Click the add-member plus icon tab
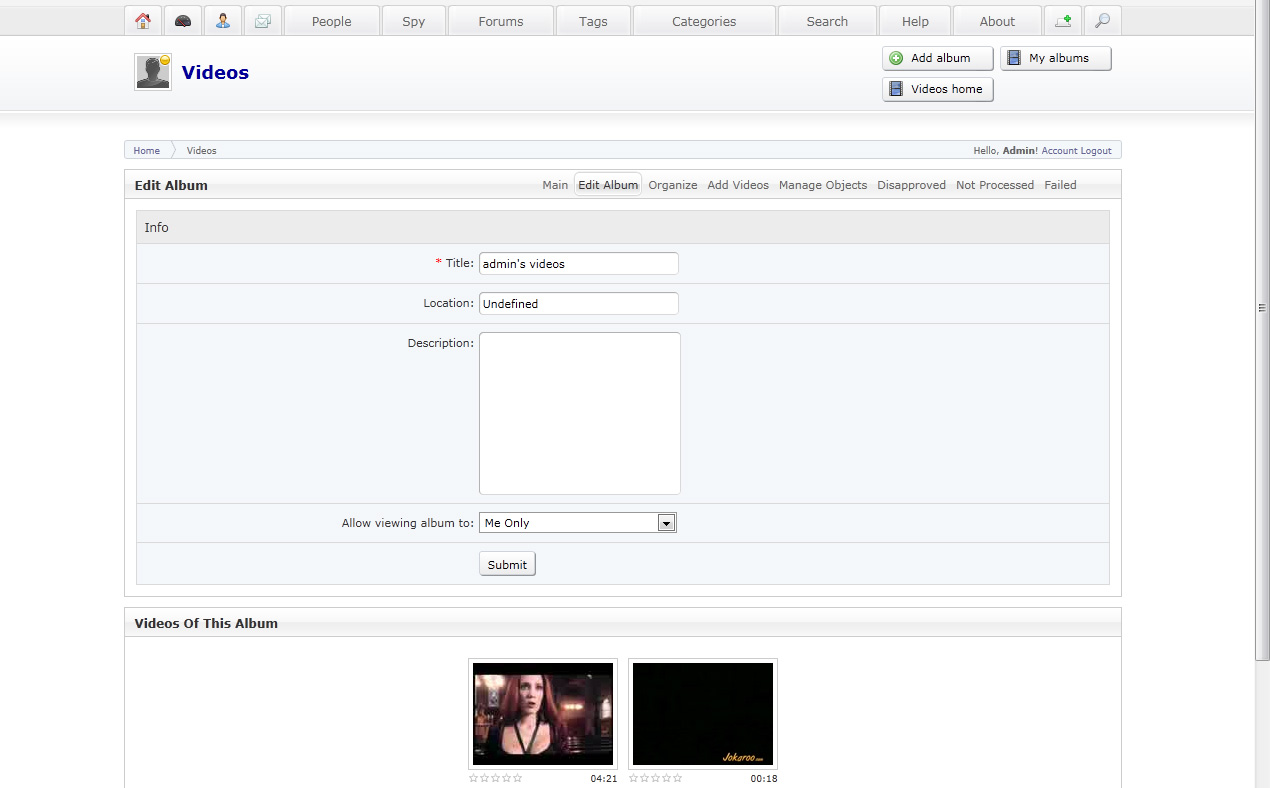The width and height of the screenshot is (1270, 788). (x=1063, y=21)
